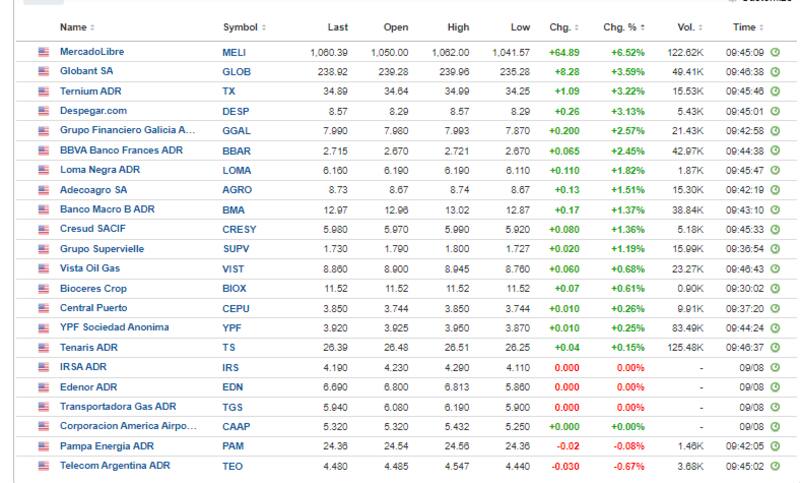This screenshot has width=800, height=483.
Task: Click the flag icon next to Tenaris ADR
Action: (x=43, y=347)
